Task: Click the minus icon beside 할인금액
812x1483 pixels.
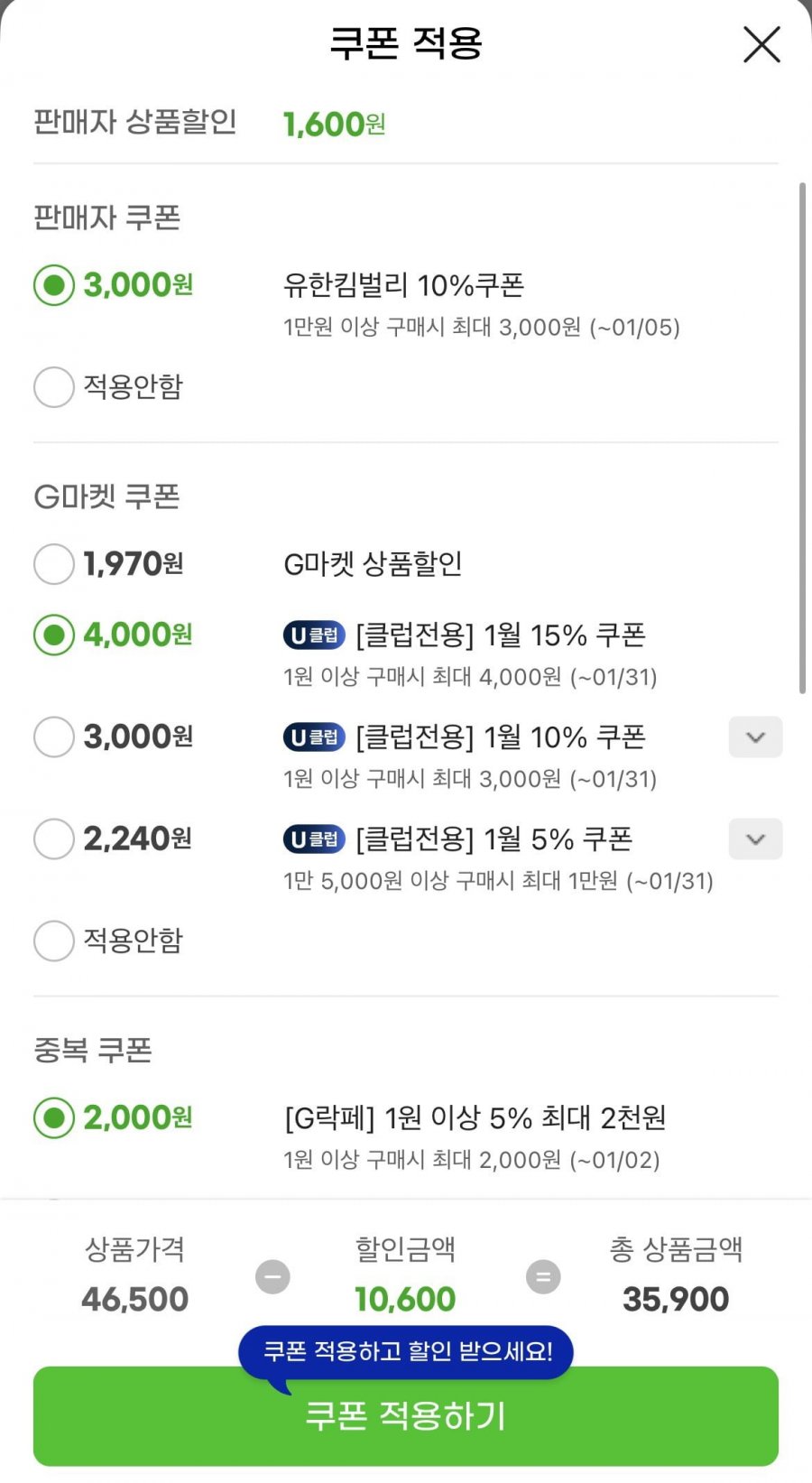Action: [x=272, y=1277]
